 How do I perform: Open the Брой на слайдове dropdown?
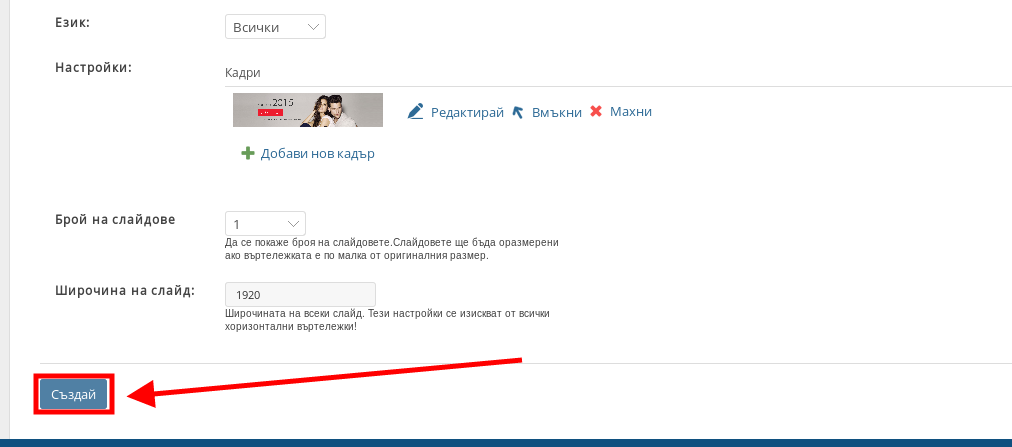[265, 223]
